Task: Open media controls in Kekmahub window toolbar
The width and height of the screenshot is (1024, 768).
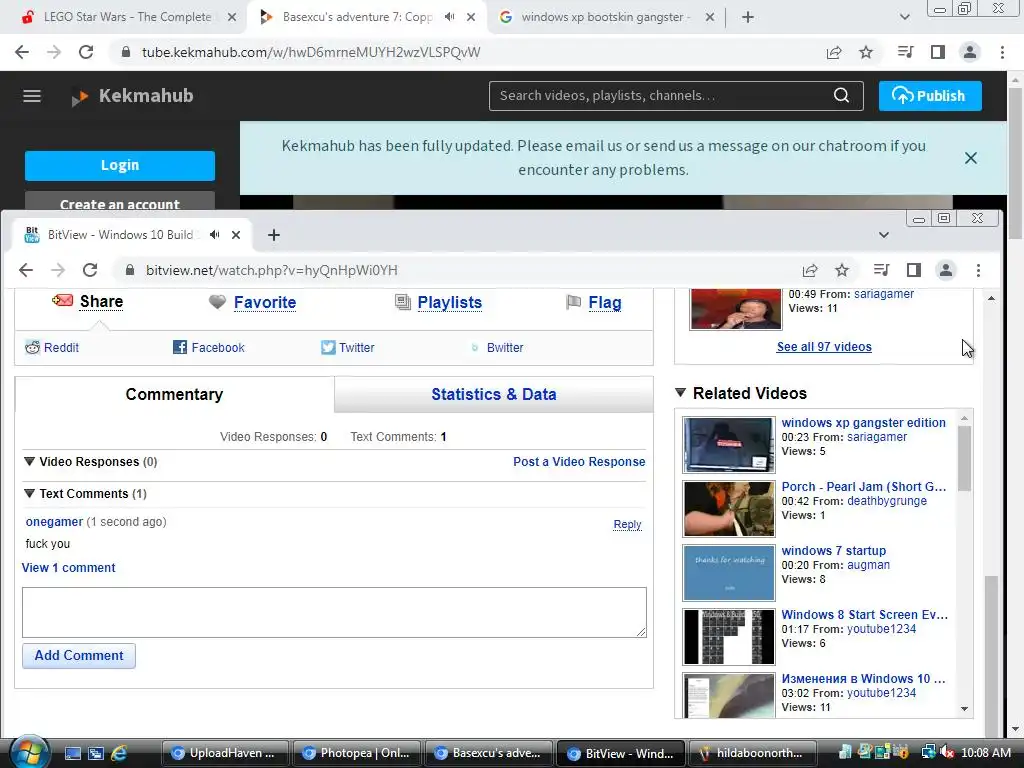Action: [x=905, y=52]
